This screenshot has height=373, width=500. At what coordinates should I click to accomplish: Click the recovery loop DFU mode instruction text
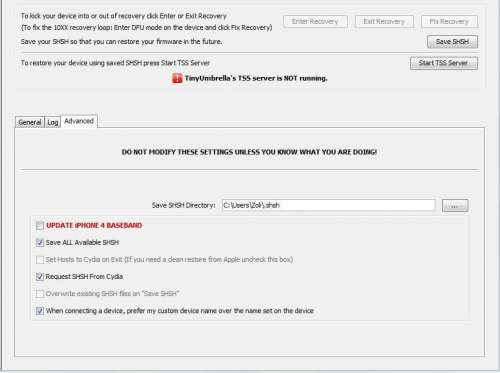click(147, 28)
